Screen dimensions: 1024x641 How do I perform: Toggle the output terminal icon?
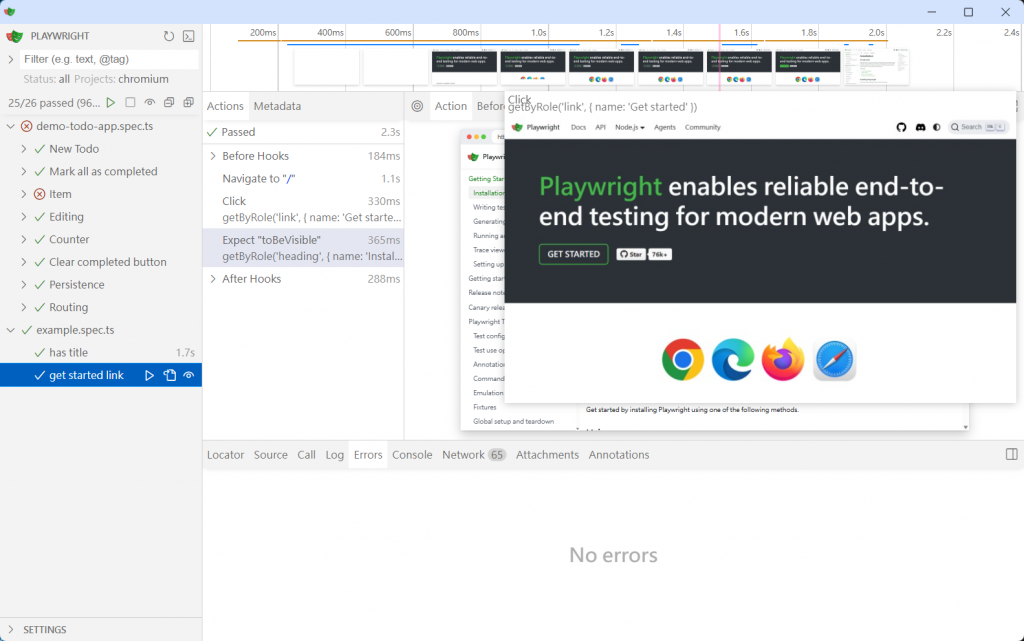[x=189, y=36]
